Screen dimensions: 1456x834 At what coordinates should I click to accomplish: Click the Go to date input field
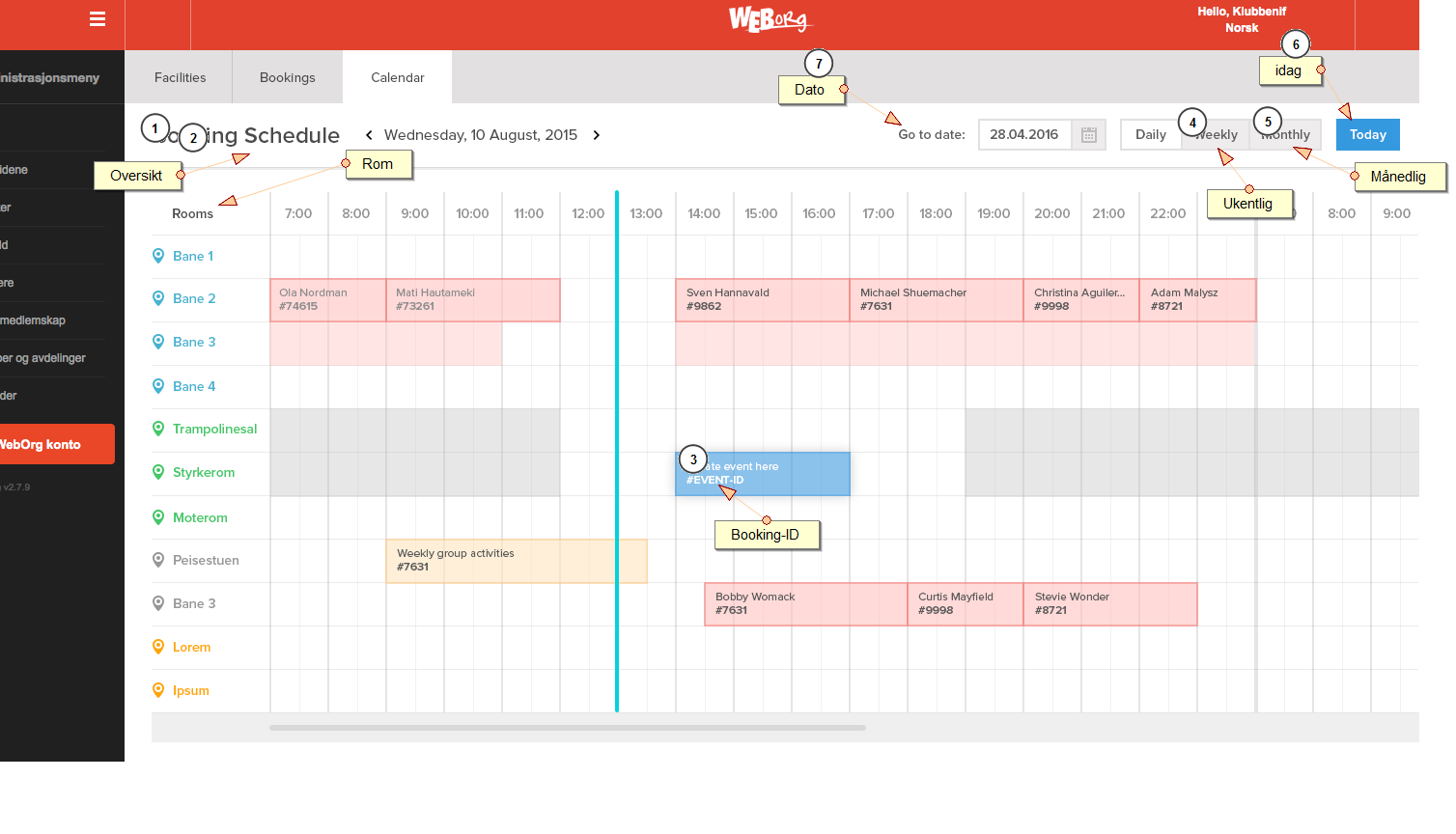[1024, 135]
